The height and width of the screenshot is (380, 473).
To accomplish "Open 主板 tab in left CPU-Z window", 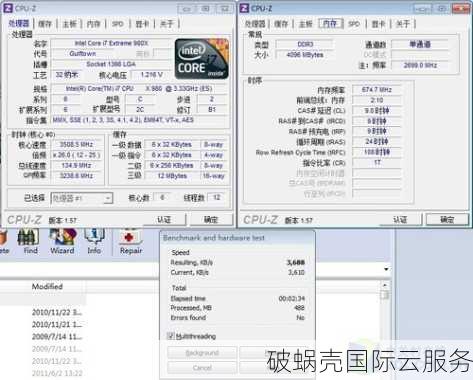I will [69, 24].
